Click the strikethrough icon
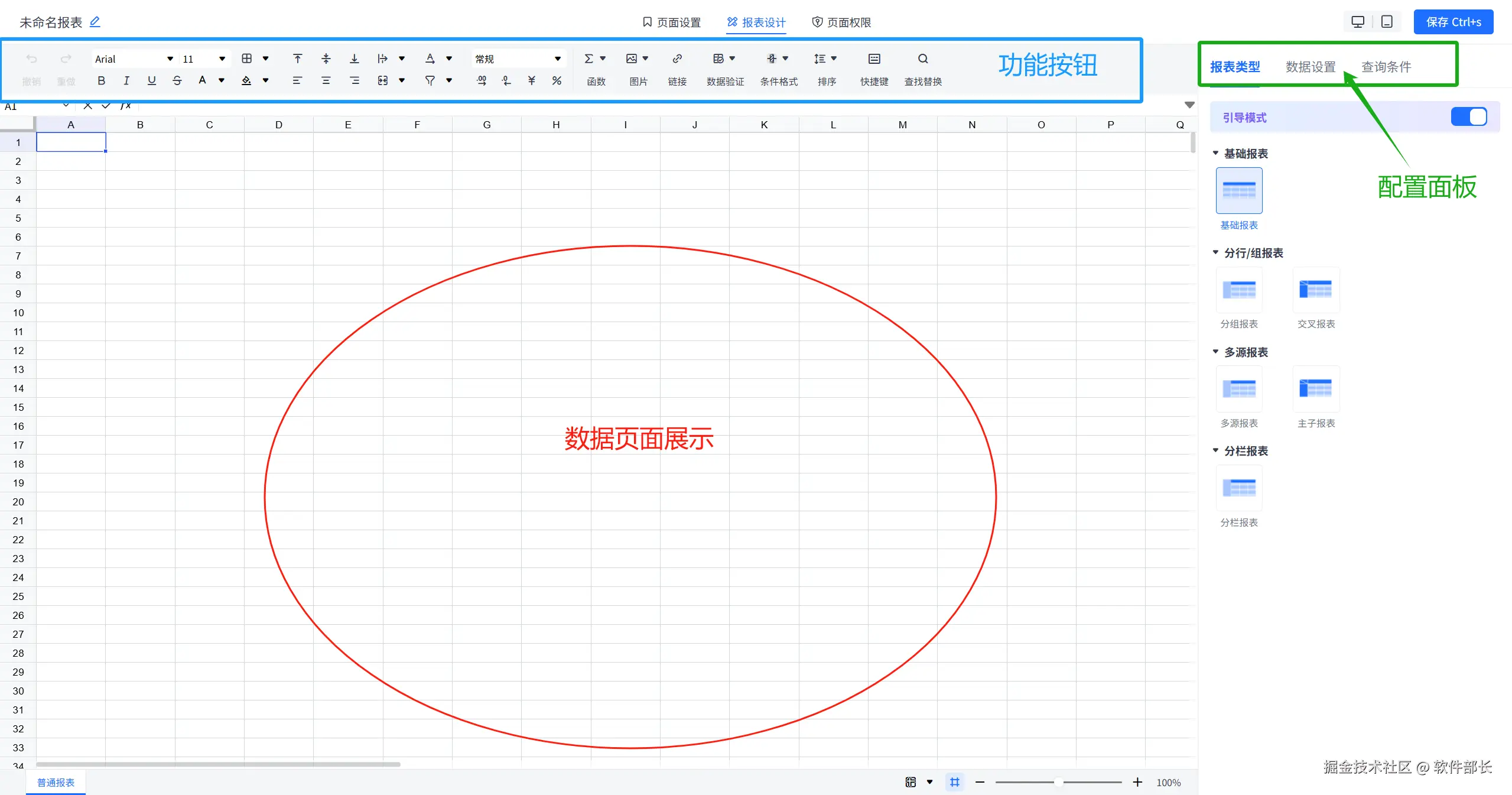Screen dimensions: 1512x795 pos(177,80)
